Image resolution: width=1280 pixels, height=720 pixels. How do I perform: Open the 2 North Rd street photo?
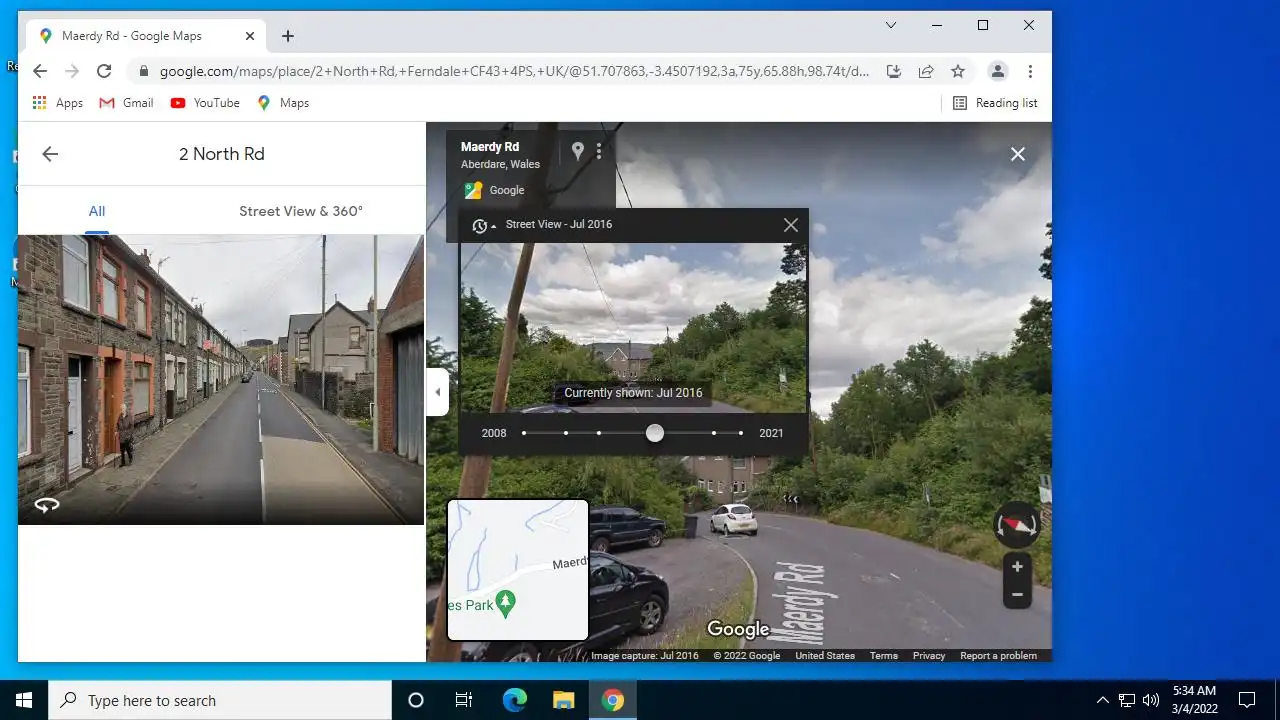tap(221, 380)
